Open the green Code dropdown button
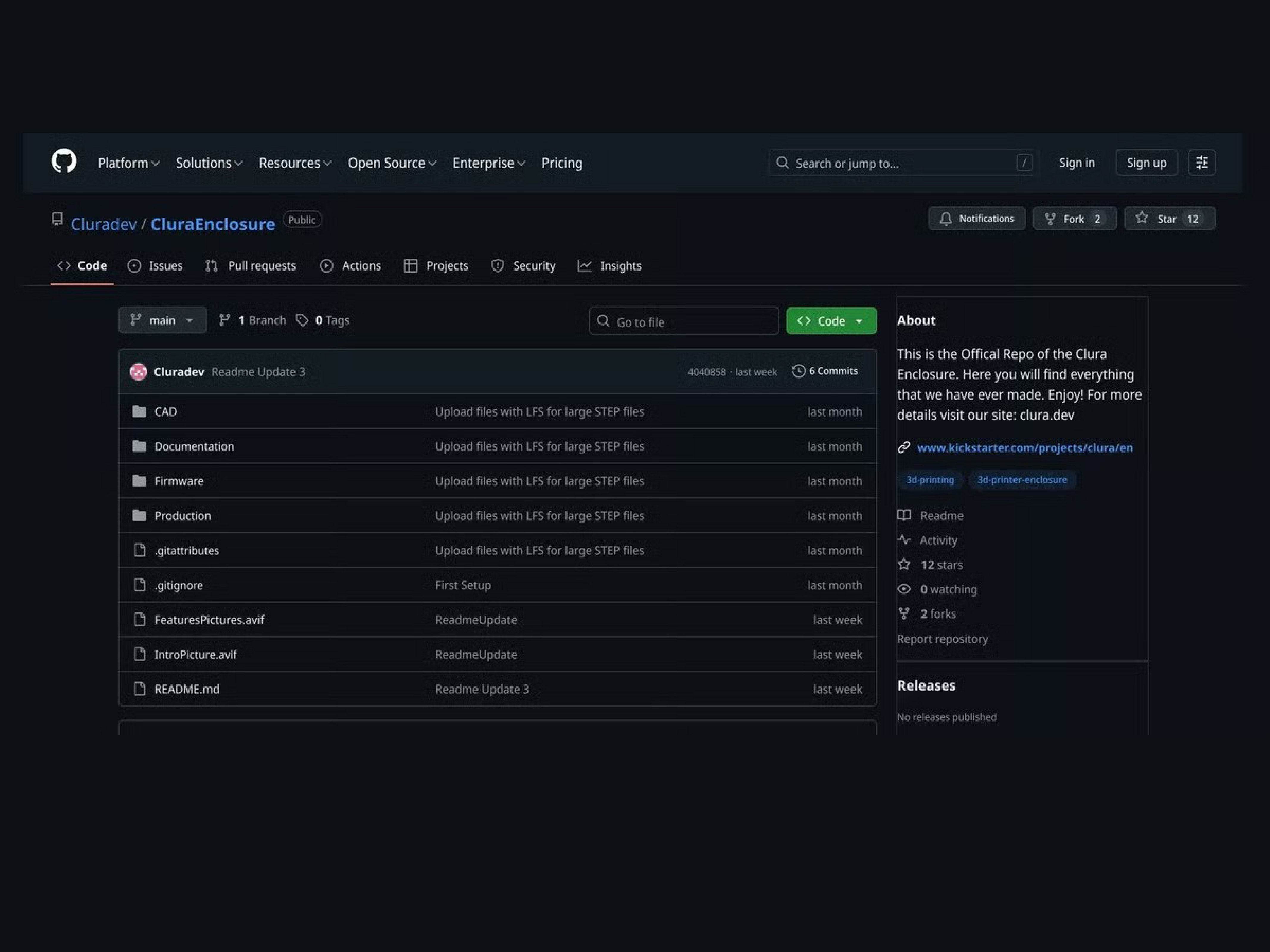 [x=831, y=321]
